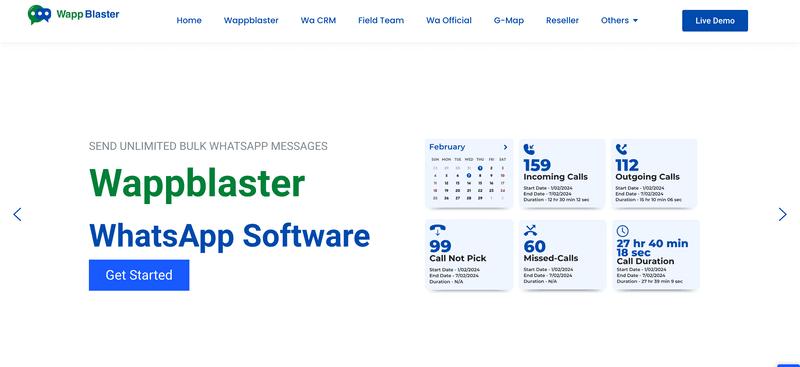Click the 60 Missed-Calls count

[x=535, y=247]
